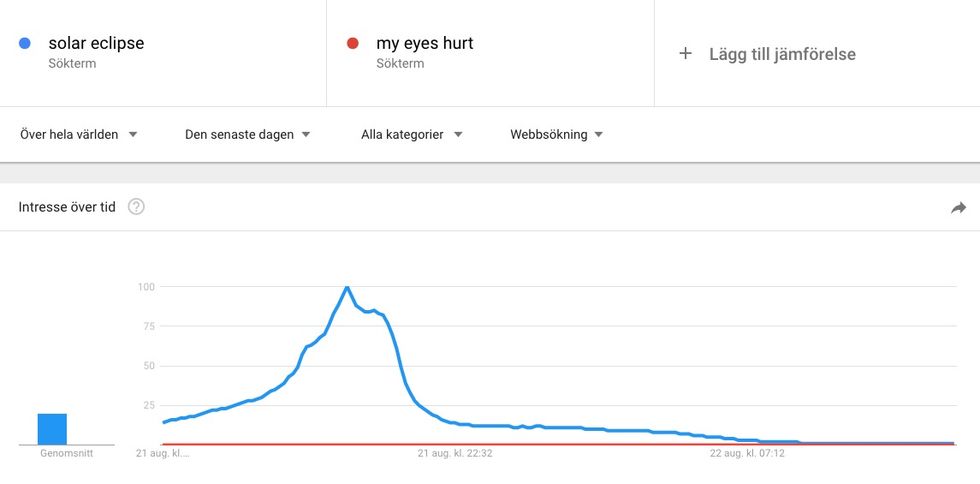980x484 pixels.
Task: Click the Sökterm label under solar eclipse
Action: (72, 63)
